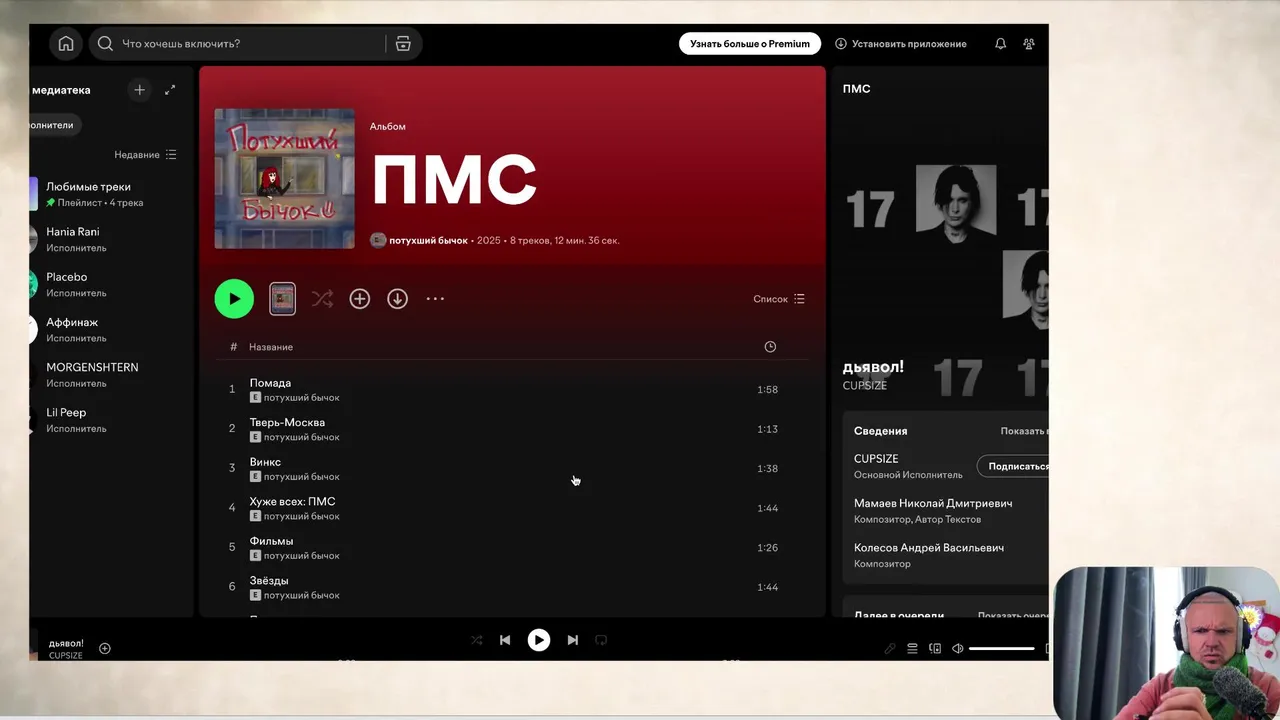Open credit 'Мамаев Николай Дмитриевич'
The width and height of the screenshot is (1280, 720).
pos(933,504)
